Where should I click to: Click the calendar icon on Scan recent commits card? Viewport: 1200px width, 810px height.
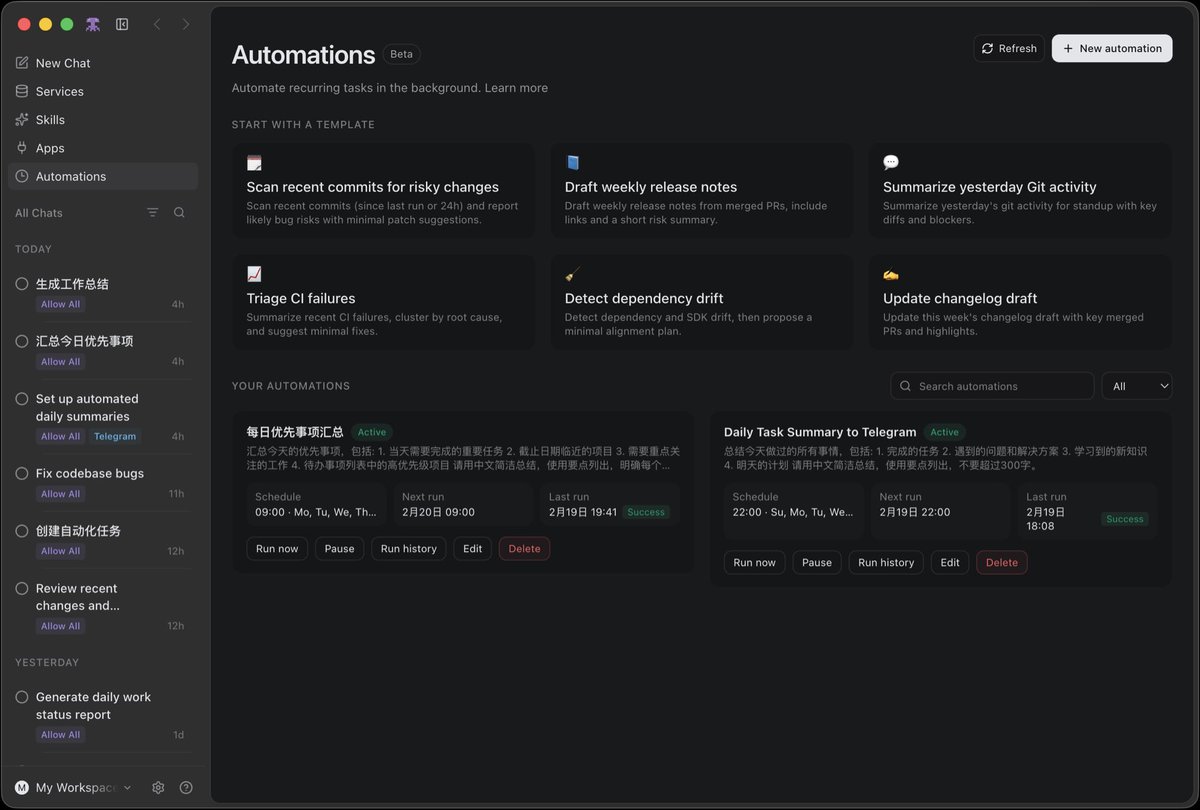(x=254, y=162)
